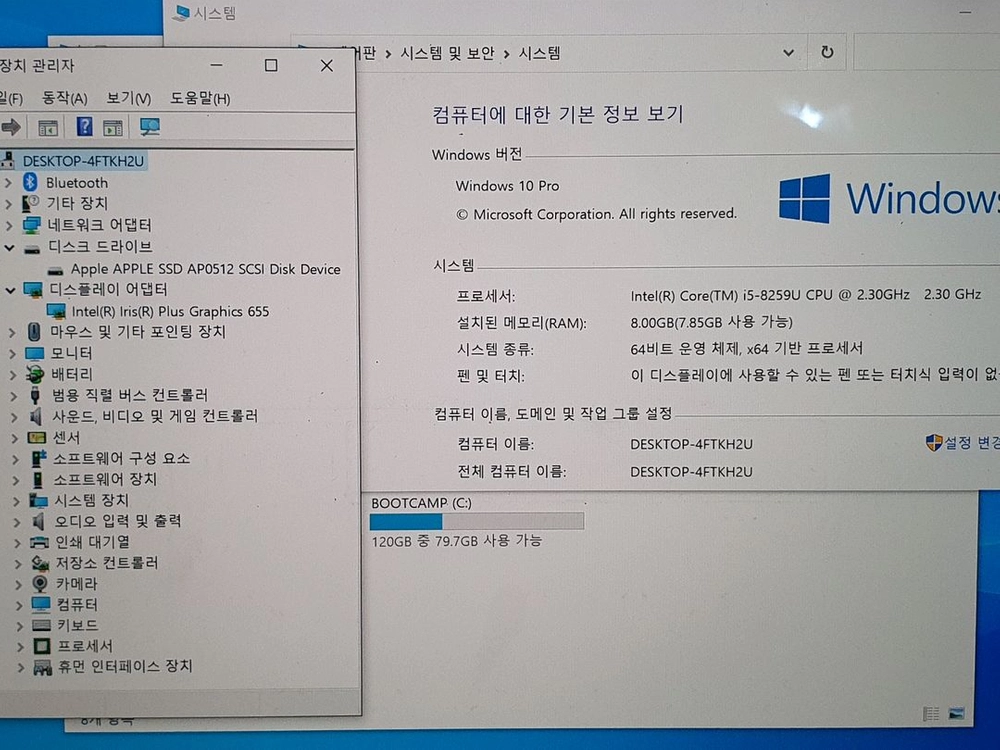Click the Windows 10 Pro text

[507, 186]
